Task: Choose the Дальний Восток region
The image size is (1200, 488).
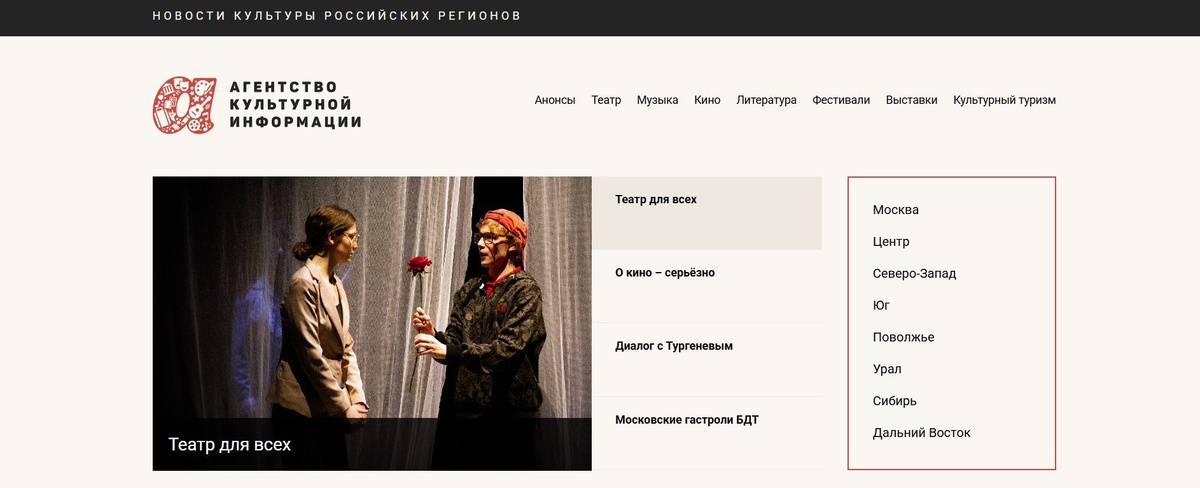Action: click(921, 433)
